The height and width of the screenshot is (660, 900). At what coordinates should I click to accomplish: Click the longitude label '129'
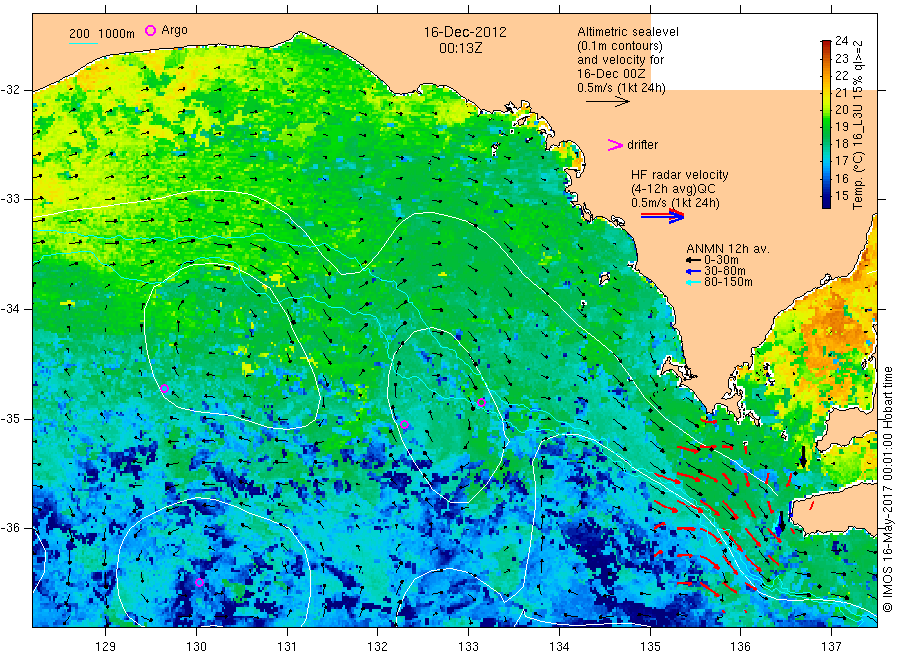(106, 647)
